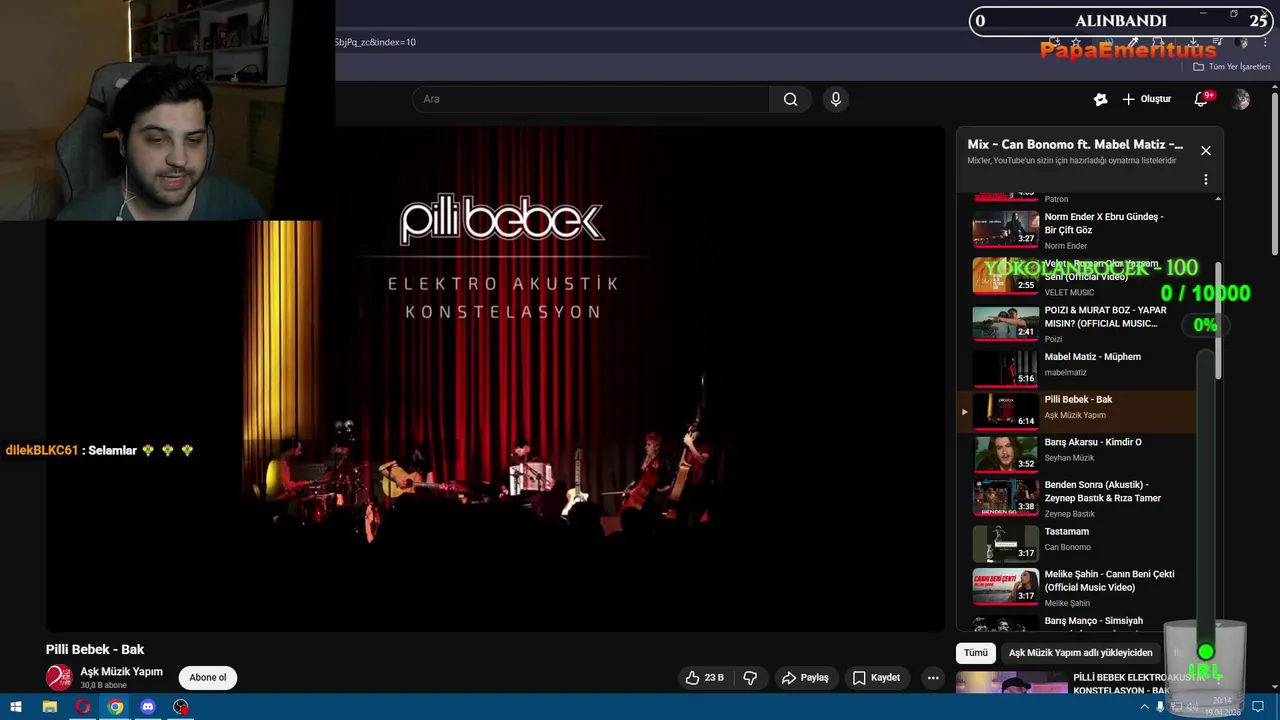1280x720 pixels.
Task: Open OBS Studio from taskbar
Action: tap(181, 707)
